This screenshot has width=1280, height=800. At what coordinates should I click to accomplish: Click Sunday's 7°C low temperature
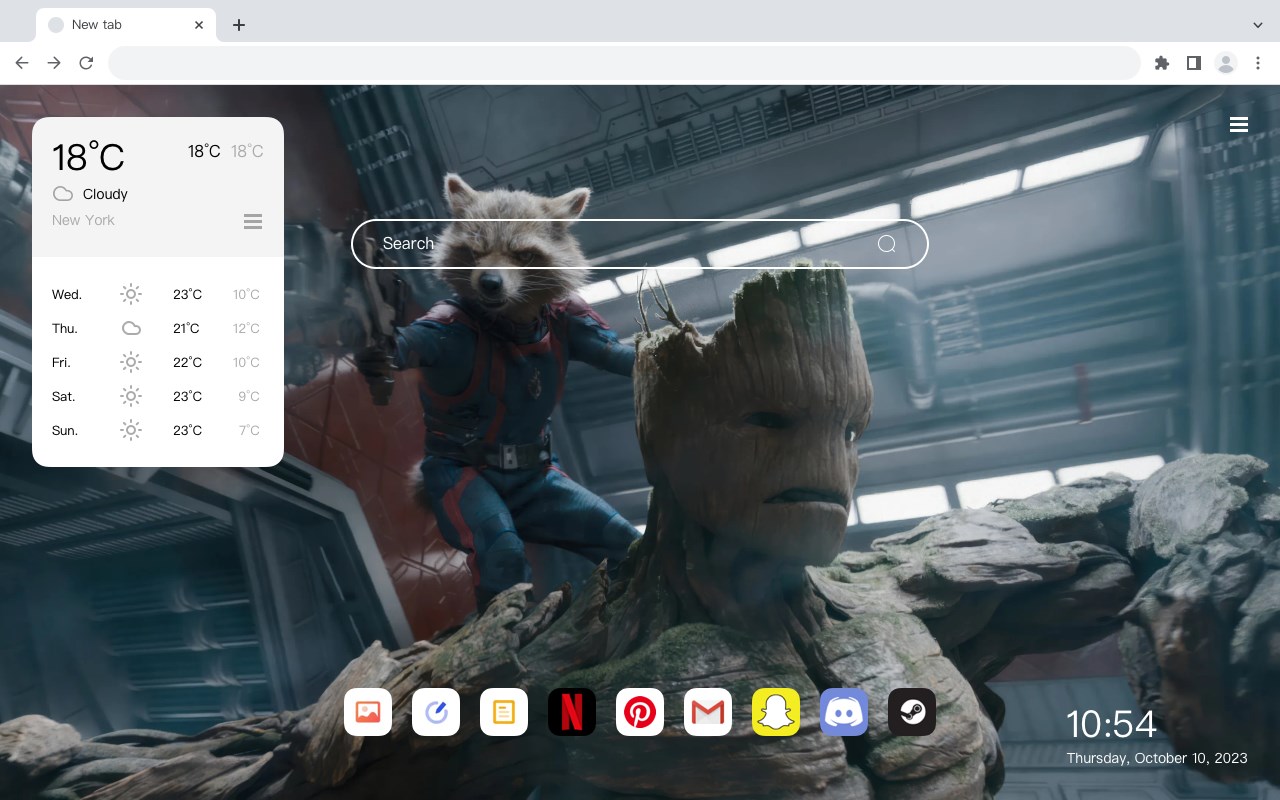[x=249, y=430]
